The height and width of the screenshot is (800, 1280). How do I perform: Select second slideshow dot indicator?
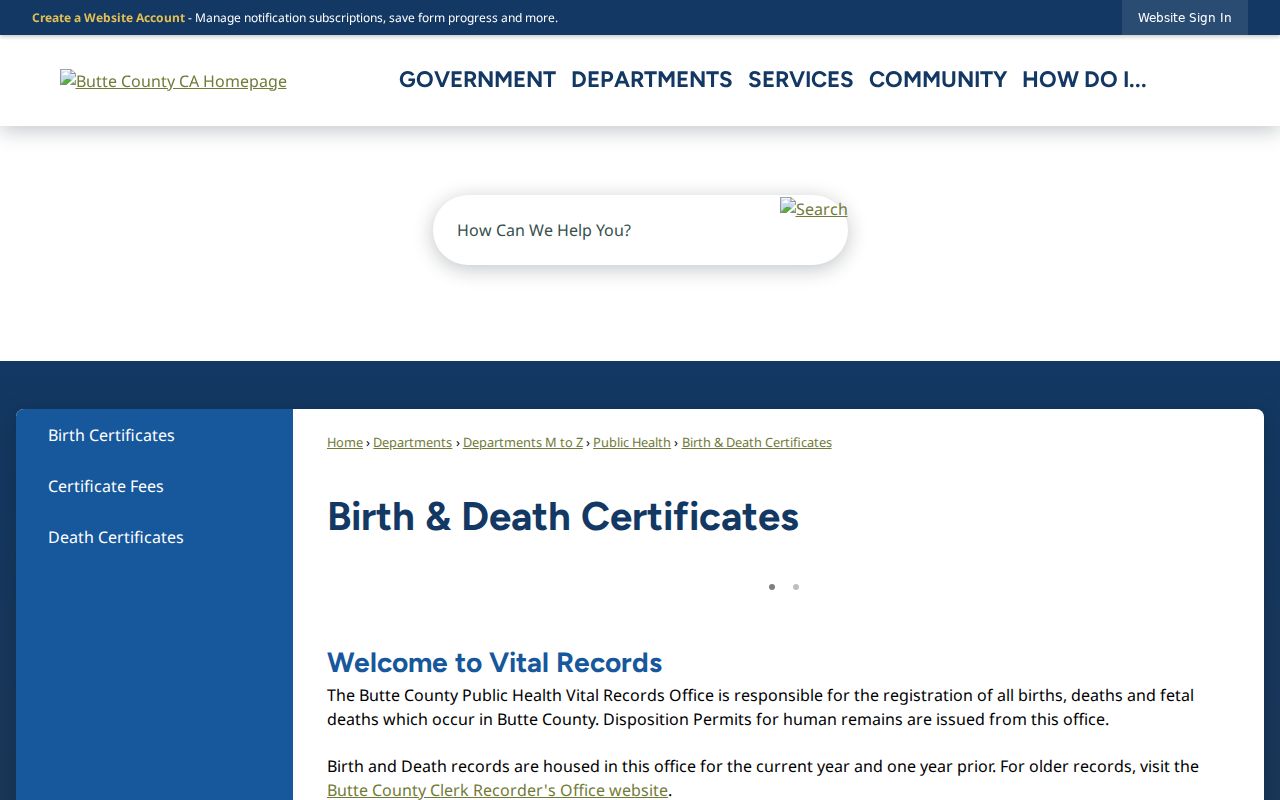796,587
